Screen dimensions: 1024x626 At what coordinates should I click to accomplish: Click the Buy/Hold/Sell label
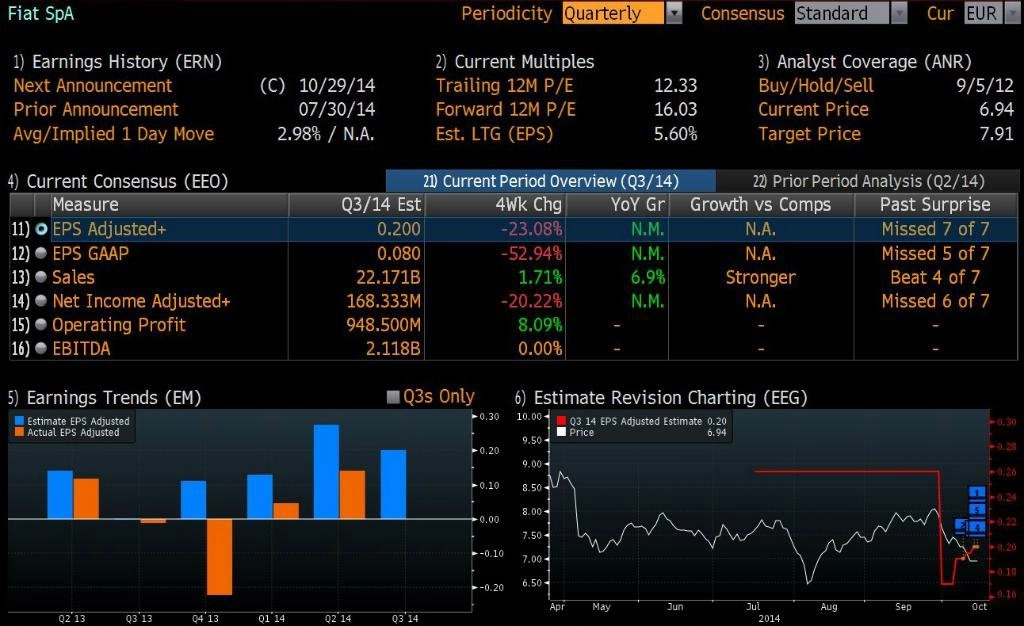(816, 86)
